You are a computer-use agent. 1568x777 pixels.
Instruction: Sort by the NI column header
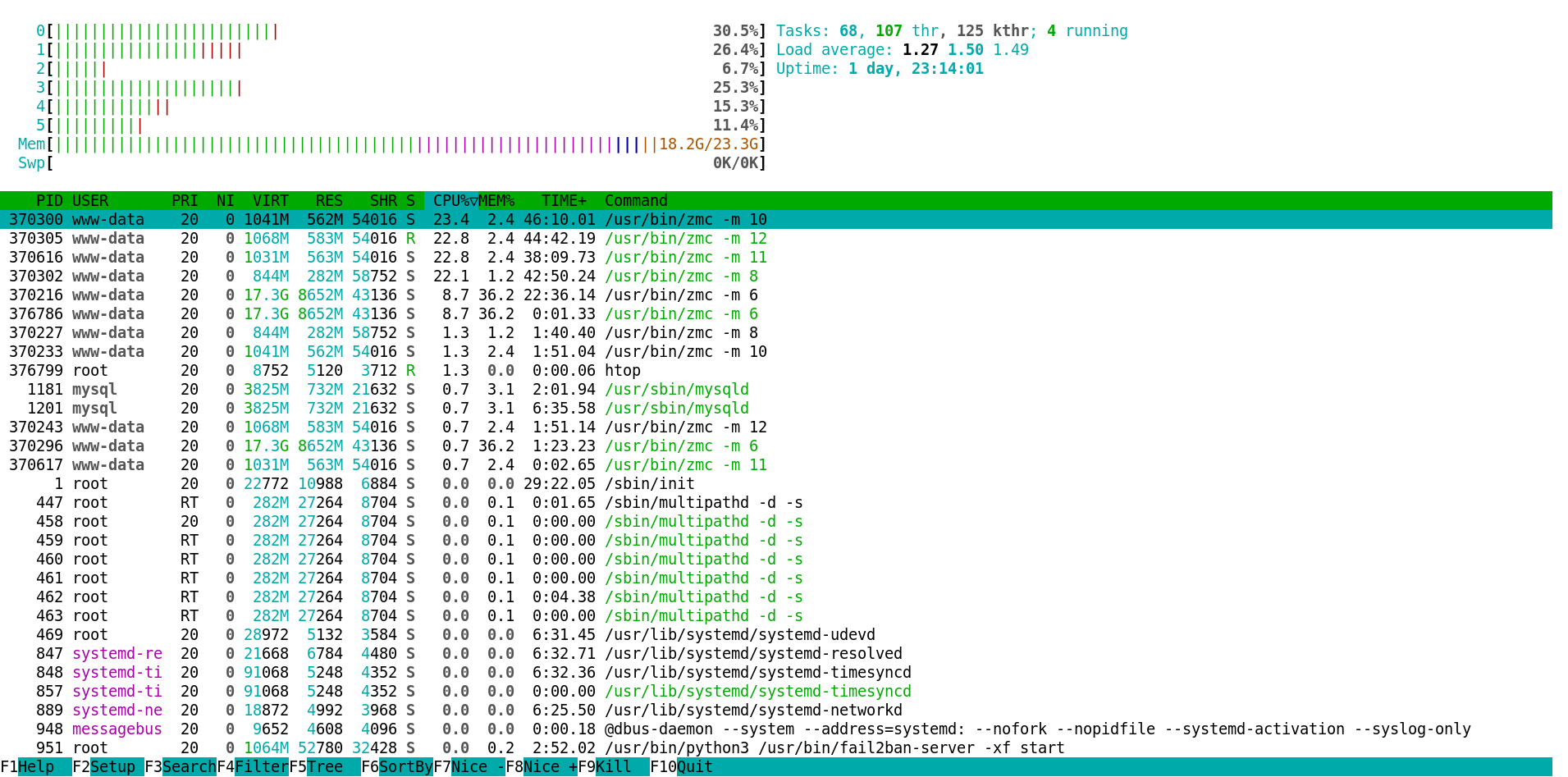click(226, 201)
